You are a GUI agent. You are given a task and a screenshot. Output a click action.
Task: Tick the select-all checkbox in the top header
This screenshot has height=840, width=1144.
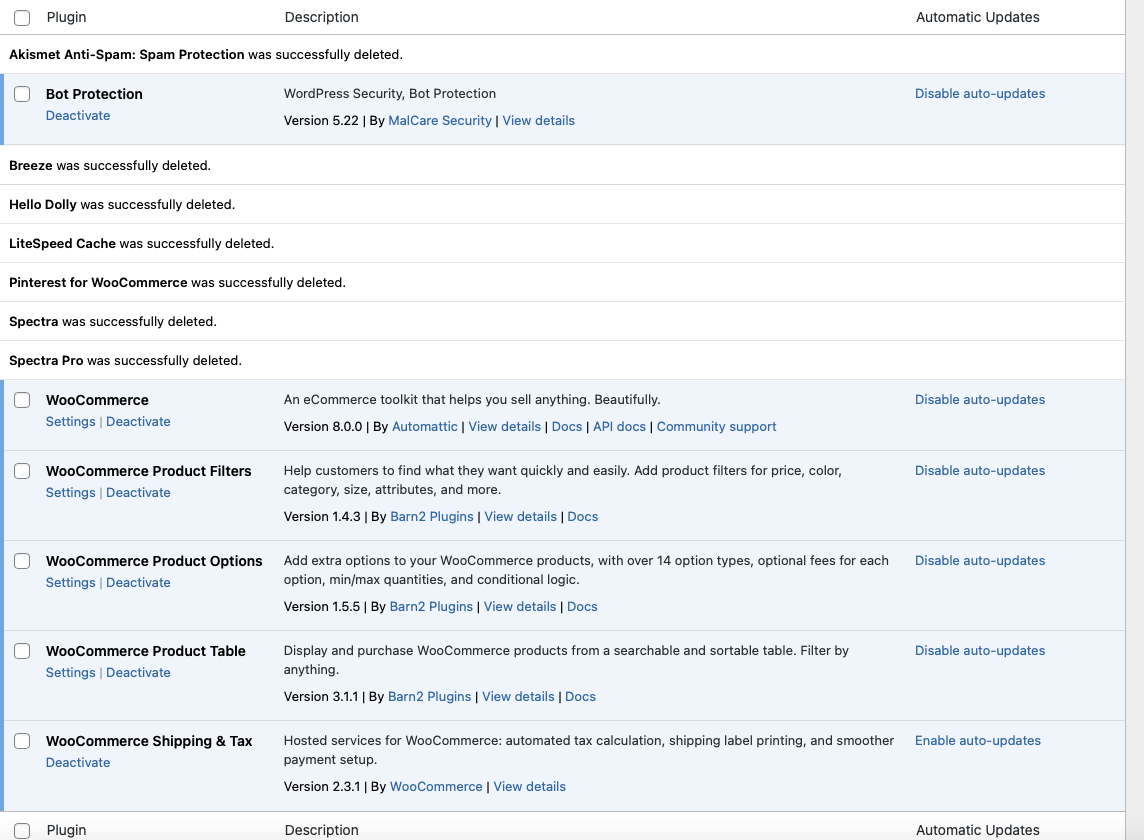22,18
